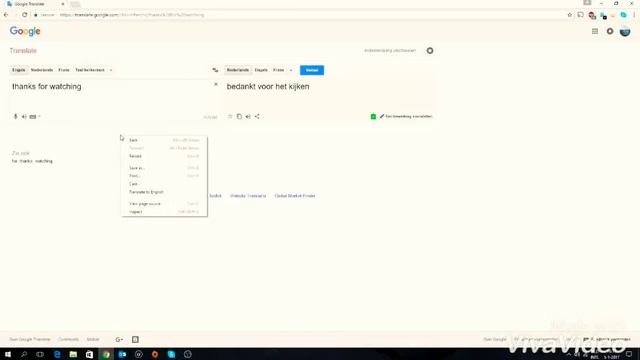Select Frans as target language
Screen dimensions: 640x360
coord(279,70)
